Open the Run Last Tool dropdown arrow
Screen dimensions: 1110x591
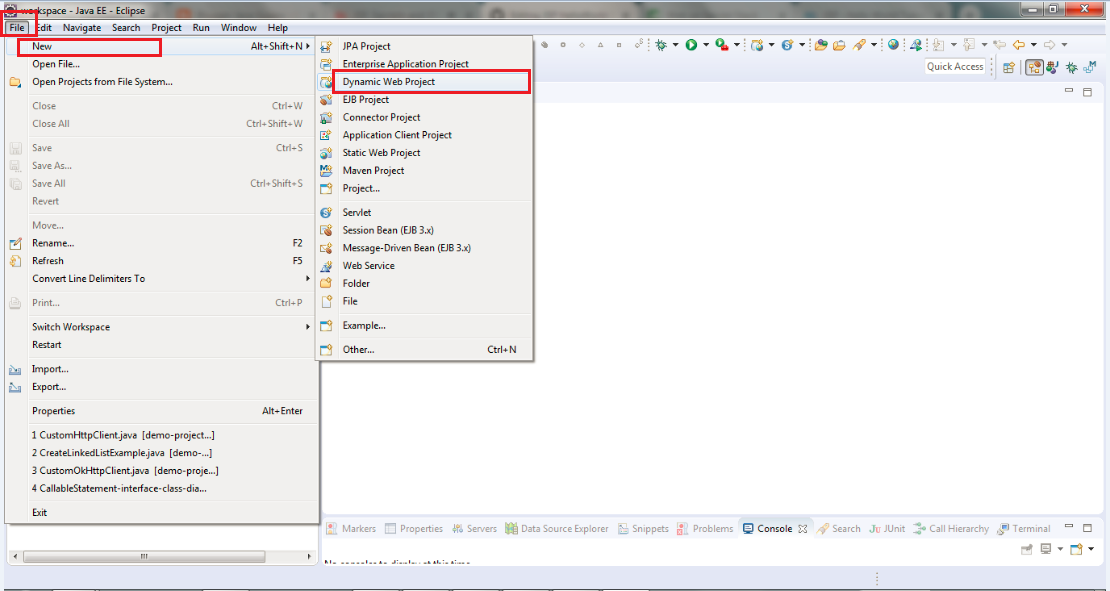(x=737, y=45)
